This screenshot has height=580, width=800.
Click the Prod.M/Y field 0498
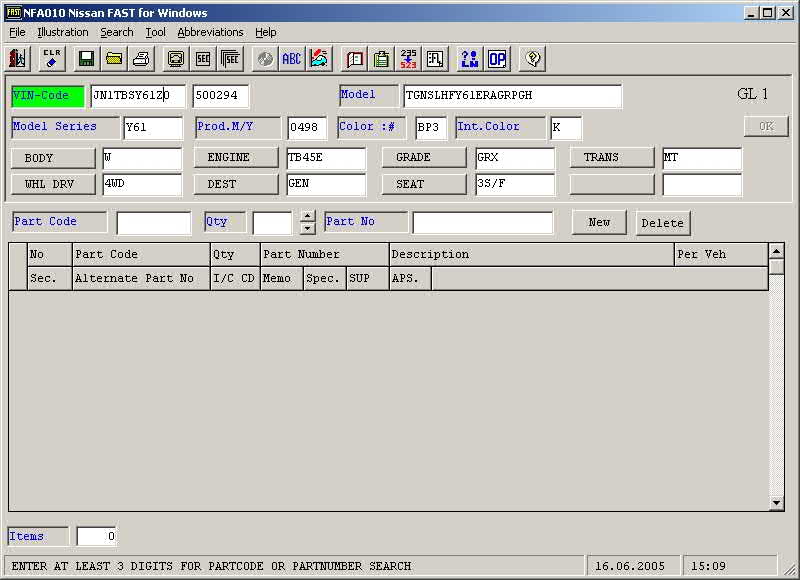pyautogui.click(x=307, y=128)
